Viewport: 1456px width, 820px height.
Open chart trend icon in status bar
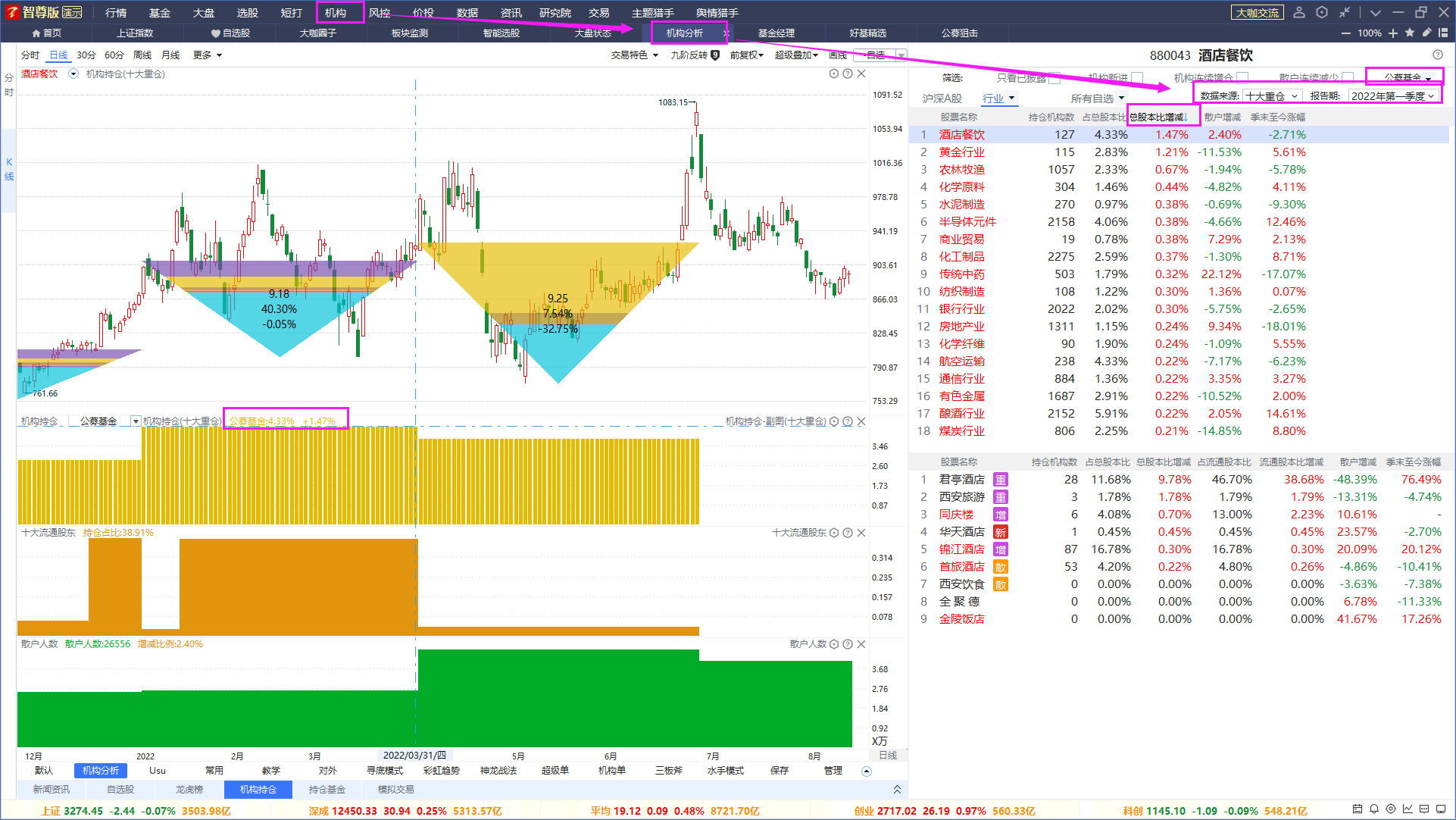(1407, 809)
